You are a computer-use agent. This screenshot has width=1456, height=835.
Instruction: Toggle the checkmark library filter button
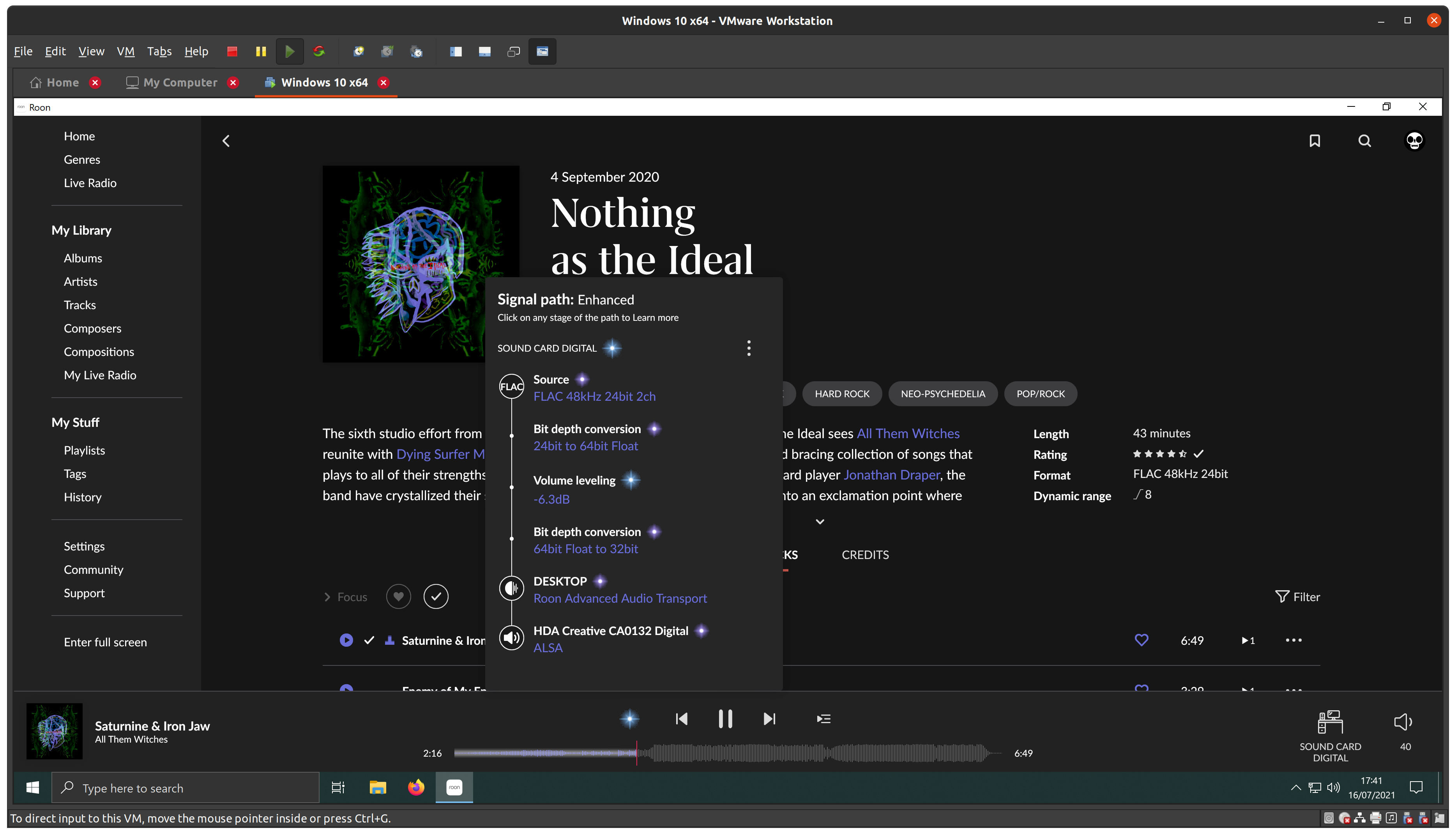click(x=436, y=596)
